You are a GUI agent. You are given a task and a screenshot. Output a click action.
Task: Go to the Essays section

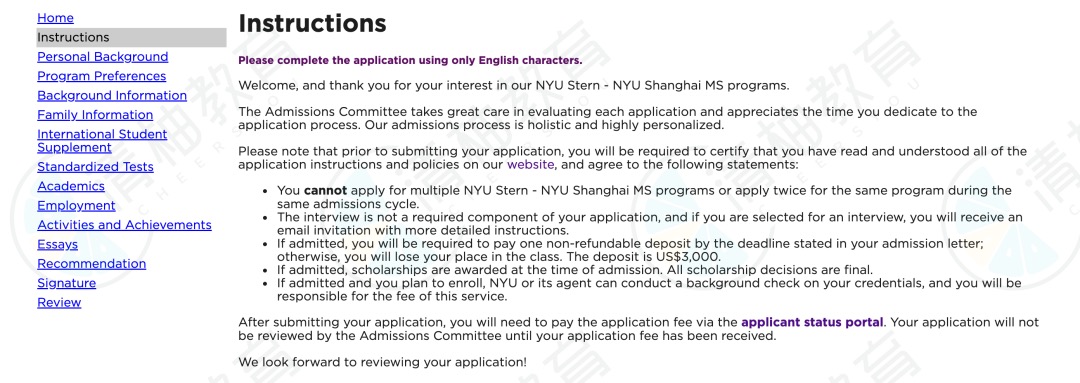tap(57, 244)
